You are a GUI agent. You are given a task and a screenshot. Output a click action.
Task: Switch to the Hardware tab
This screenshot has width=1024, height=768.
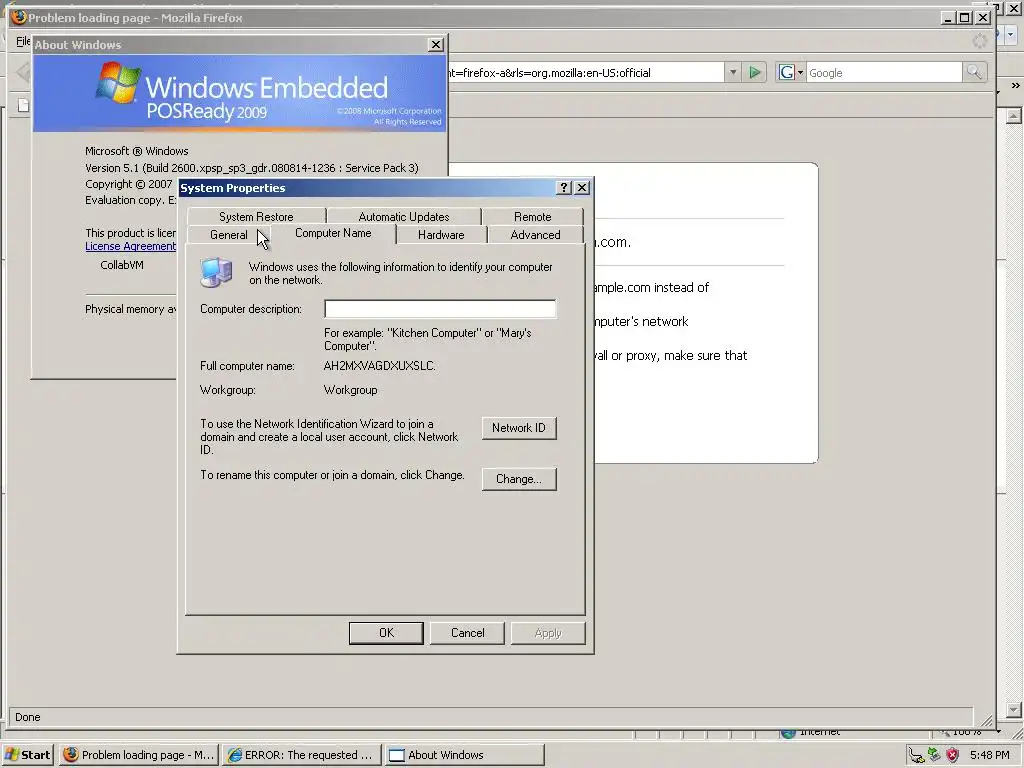441,234
